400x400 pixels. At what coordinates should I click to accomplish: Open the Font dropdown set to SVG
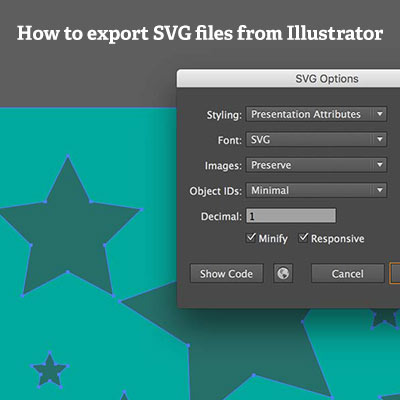click(316, 140)
